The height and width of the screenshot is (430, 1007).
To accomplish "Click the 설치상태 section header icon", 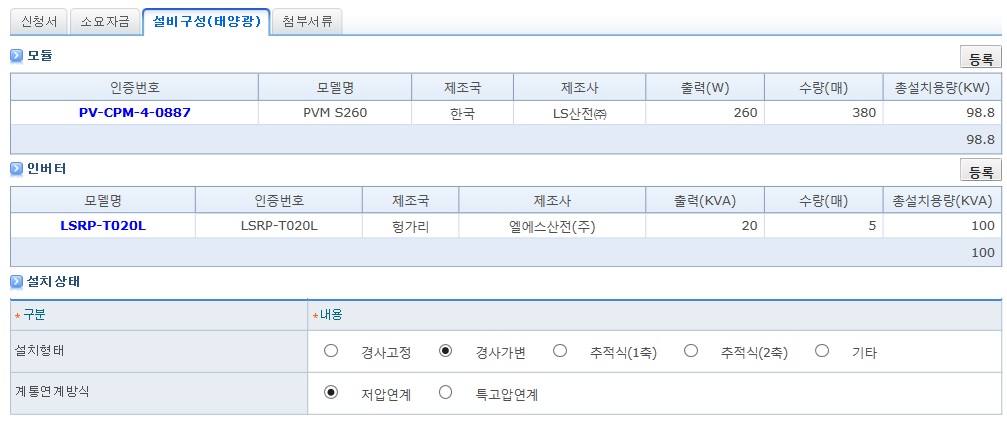I will click(16, 282).
